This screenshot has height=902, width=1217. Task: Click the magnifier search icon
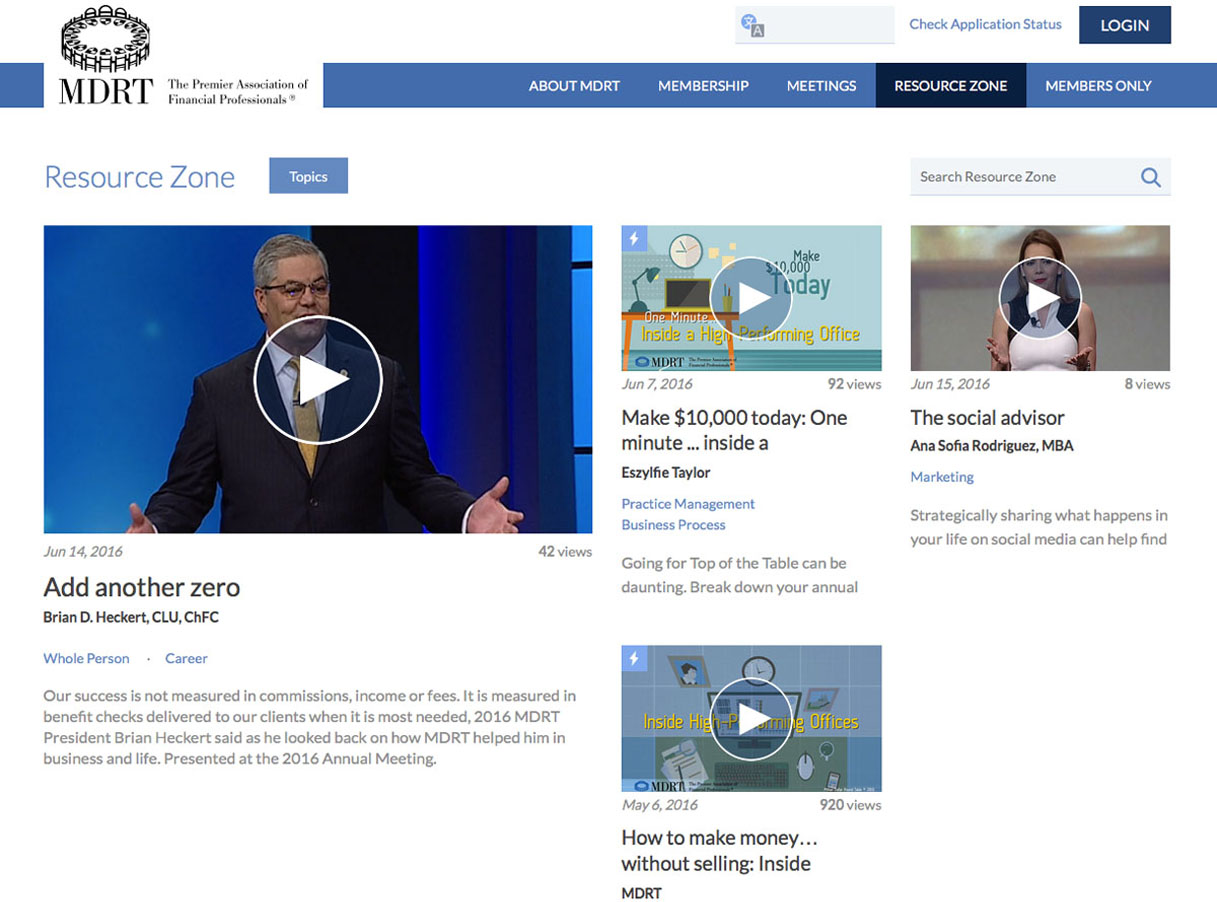[x=1151, y=177]
